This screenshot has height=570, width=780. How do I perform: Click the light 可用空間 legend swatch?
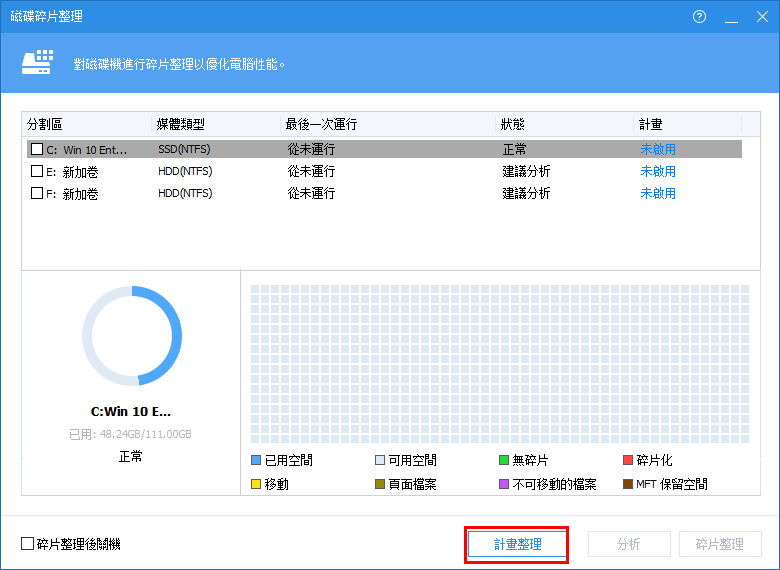click(x=380, y=460)
